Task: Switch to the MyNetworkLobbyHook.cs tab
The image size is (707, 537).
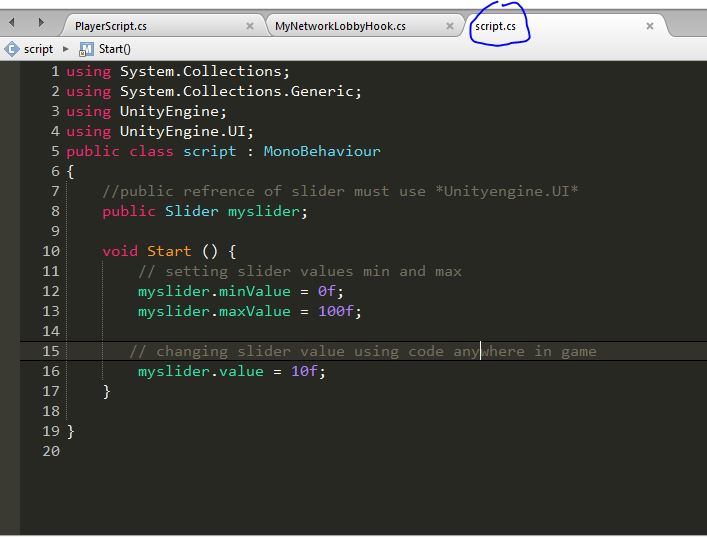Action: (x=340, y=26)
